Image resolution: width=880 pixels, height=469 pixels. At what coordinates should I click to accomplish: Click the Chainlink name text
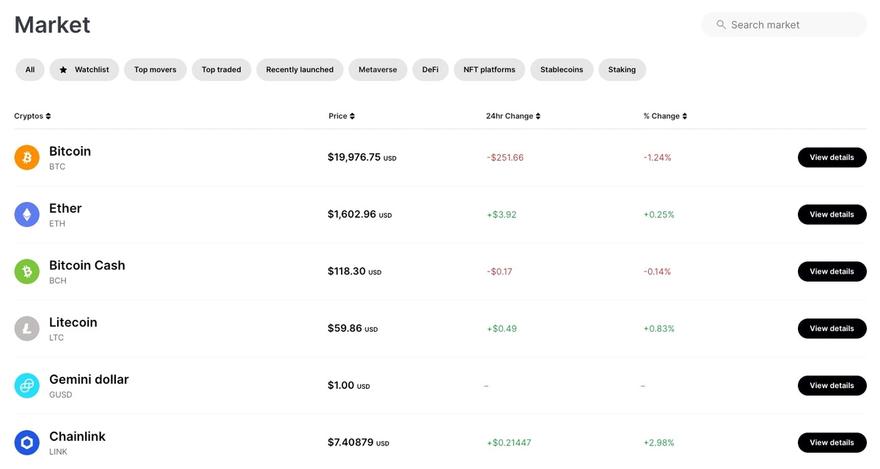click(x=77, y=436)
